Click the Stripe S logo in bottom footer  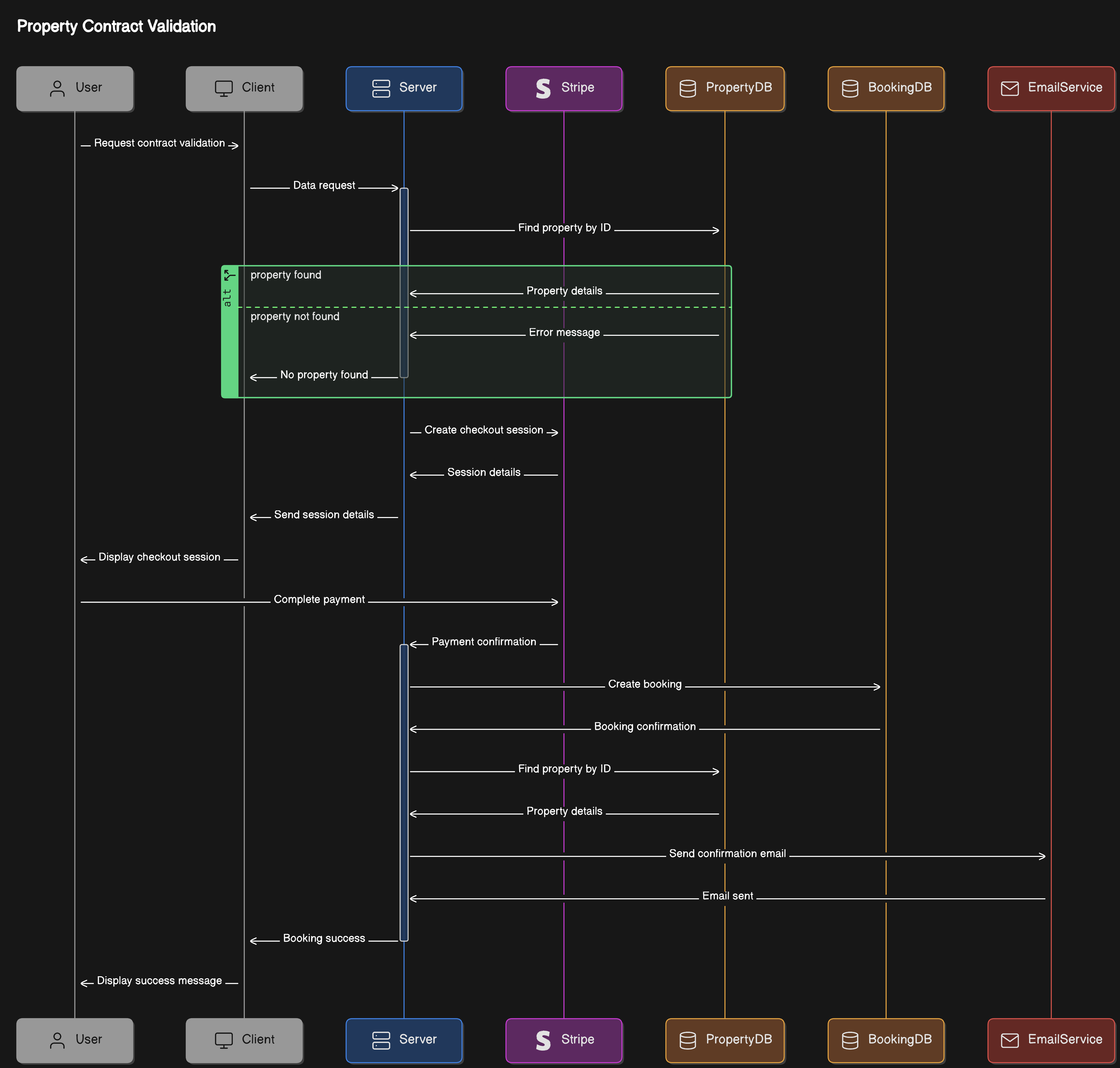point(543,1040)
